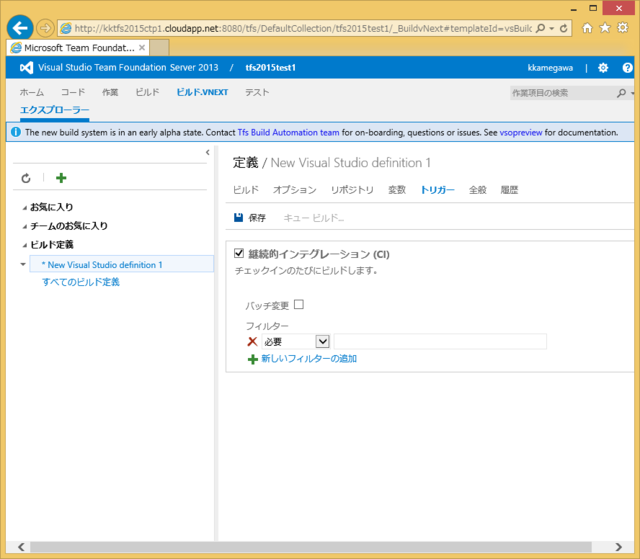
Task: Open the browser tools gear icon
Action: [x=622, y=28]
